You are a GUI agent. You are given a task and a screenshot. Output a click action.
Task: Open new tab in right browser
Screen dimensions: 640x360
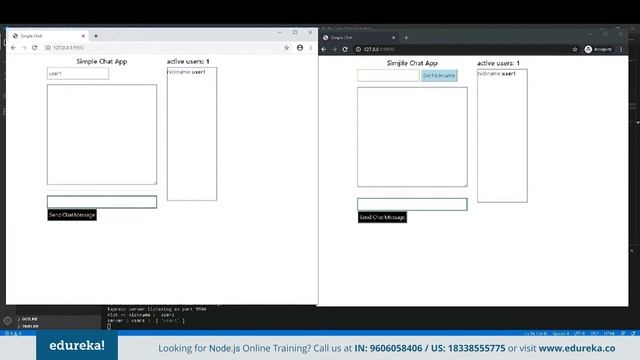[x=406, y=38]
